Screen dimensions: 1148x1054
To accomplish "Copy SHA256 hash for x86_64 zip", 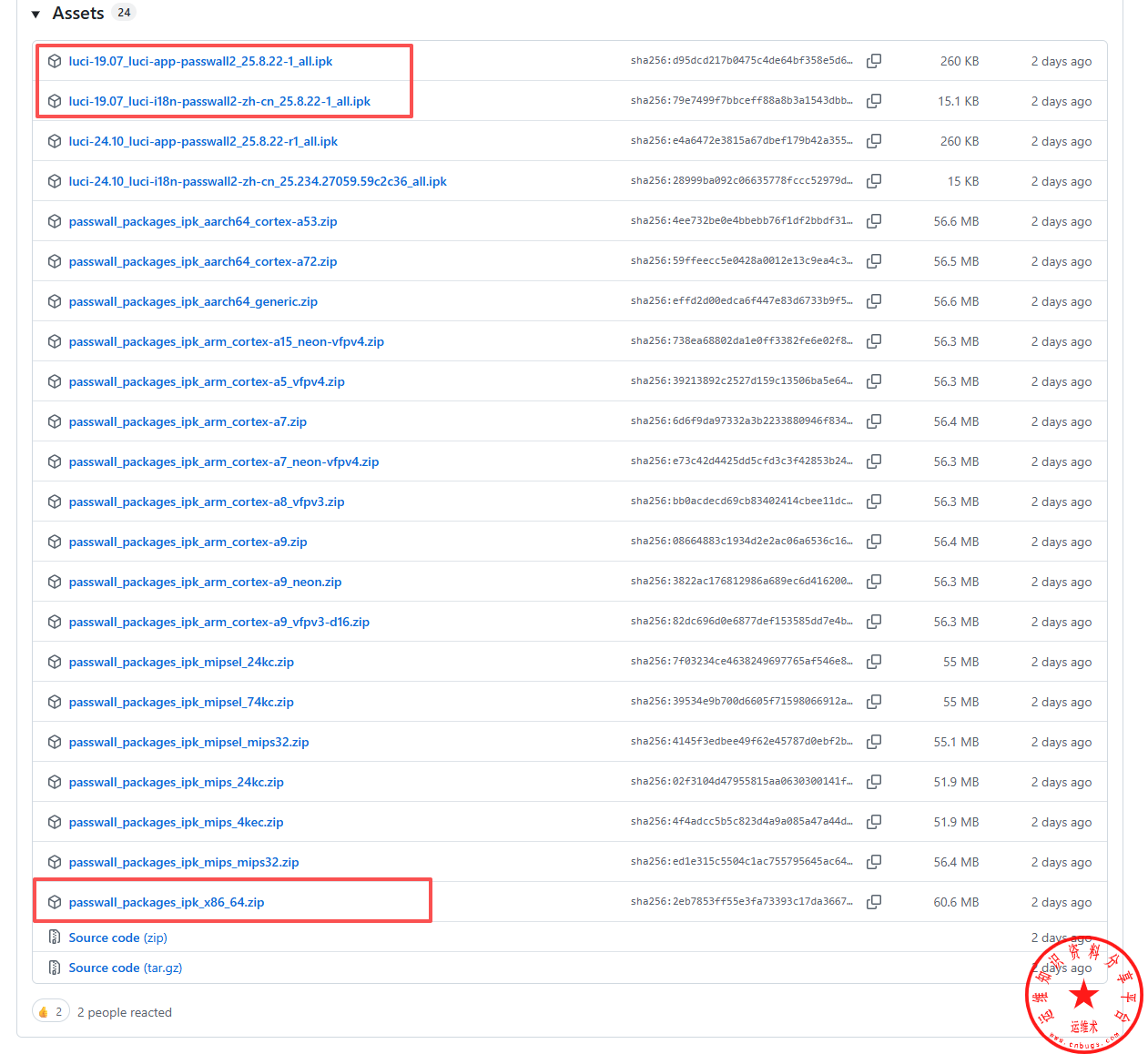I will click(x=874, y=902).
